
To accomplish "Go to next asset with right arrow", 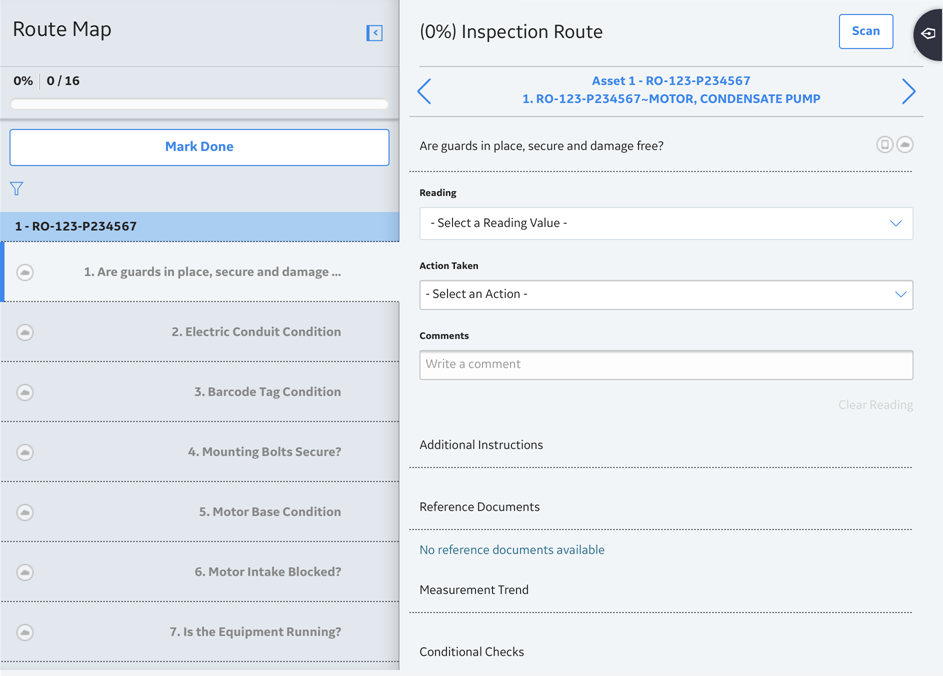I will [908, 91].
